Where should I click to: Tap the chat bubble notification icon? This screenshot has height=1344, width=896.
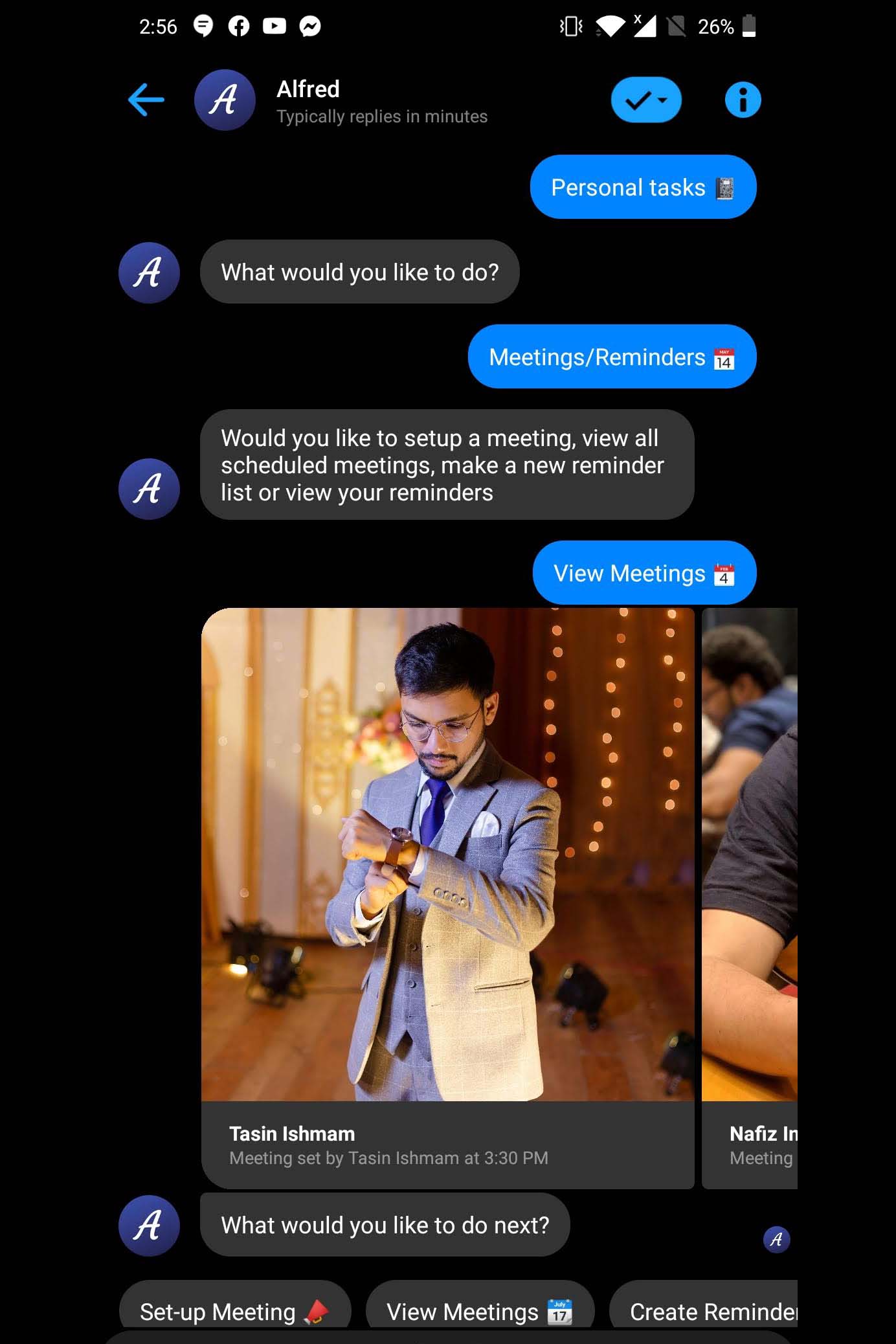(203, 26)
